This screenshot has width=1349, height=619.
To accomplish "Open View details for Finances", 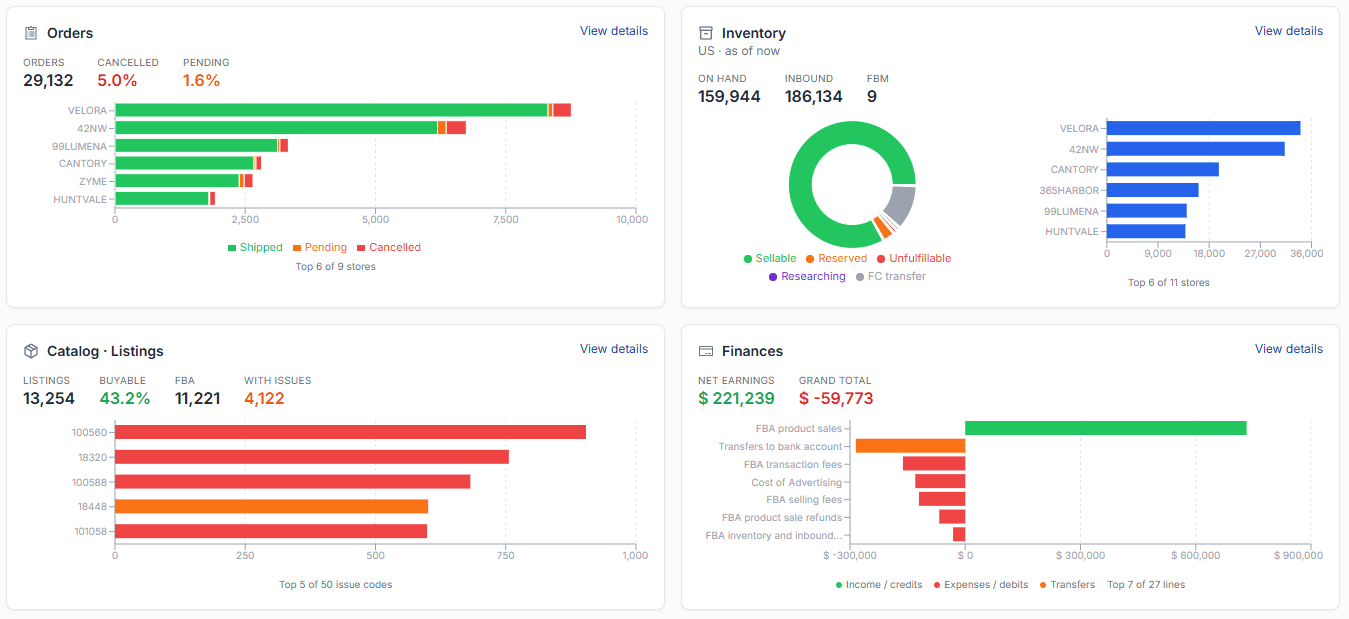I will (x=1289, y=349).
